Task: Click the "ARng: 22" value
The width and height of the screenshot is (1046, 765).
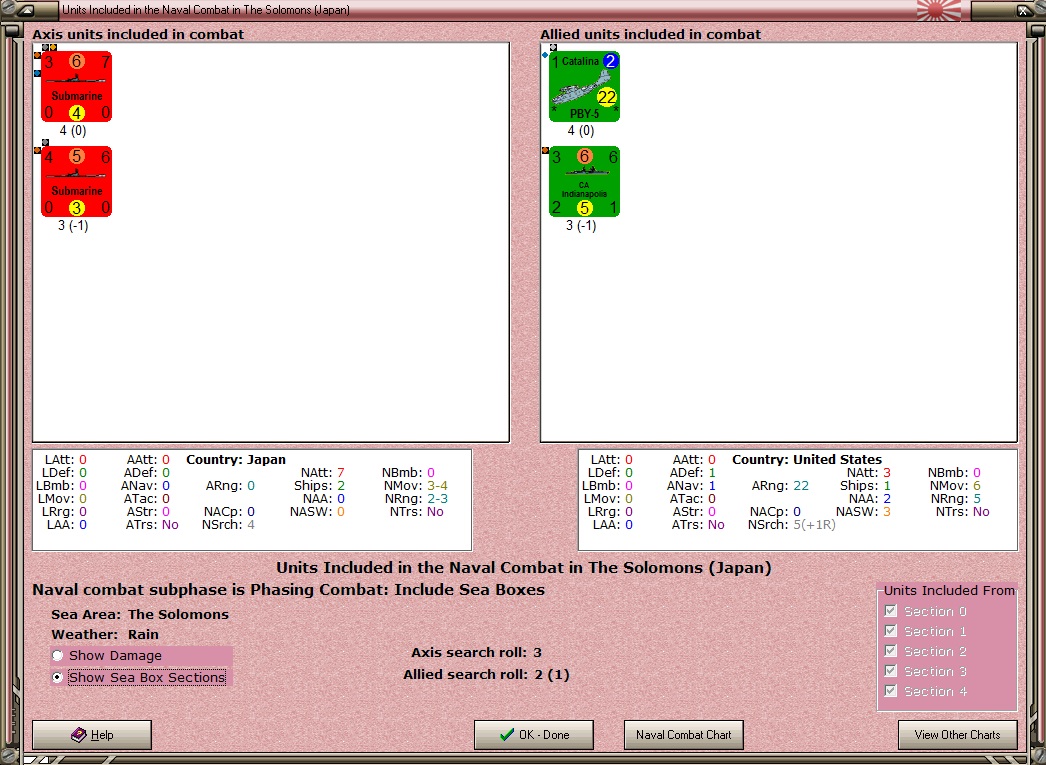Action: [780, 486]
